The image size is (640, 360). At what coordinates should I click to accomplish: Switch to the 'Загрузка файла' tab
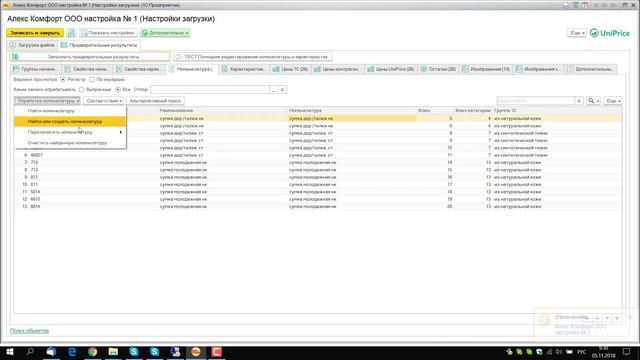[x=32, y=45]
